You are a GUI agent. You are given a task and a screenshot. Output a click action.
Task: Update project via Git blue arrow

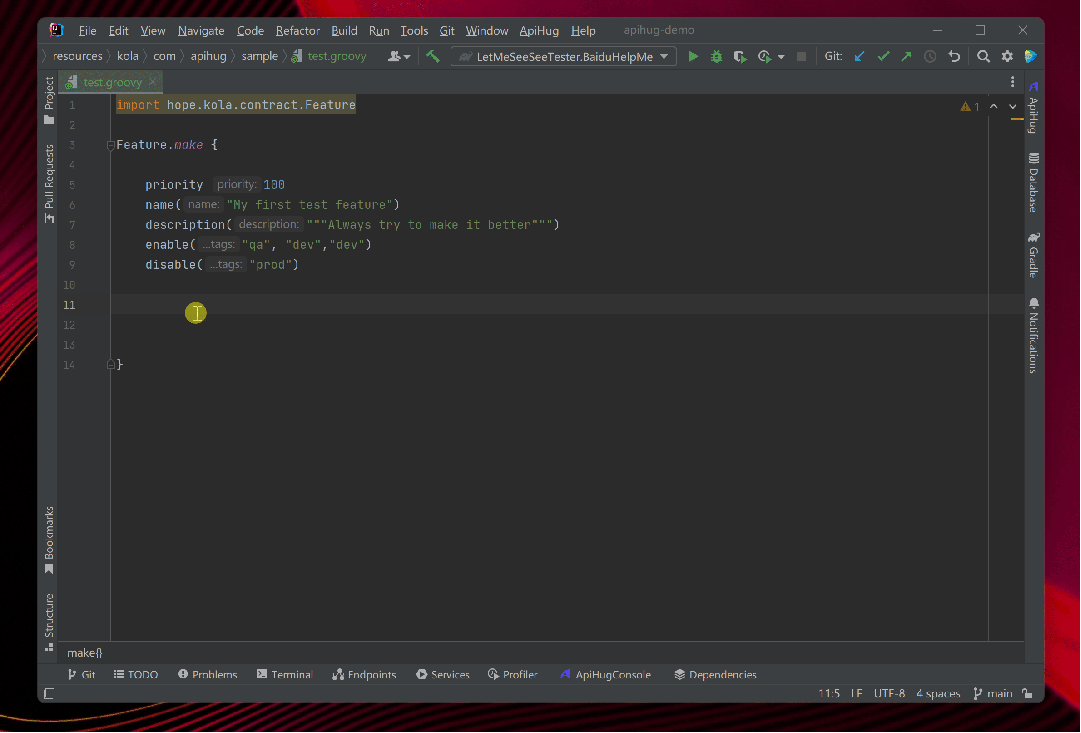pyautogui.click(x=859, y=57)
